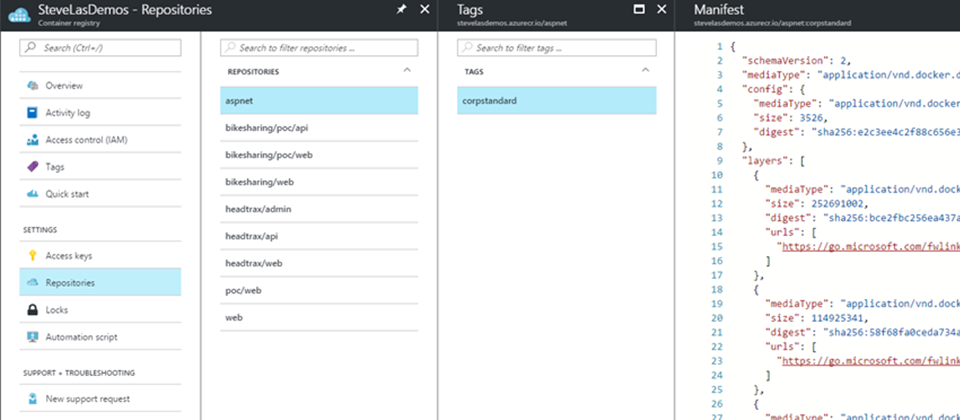Click the purple Tags icon in sidebar
The height and width of the screenshot is (420, 960).
point(32,167)
